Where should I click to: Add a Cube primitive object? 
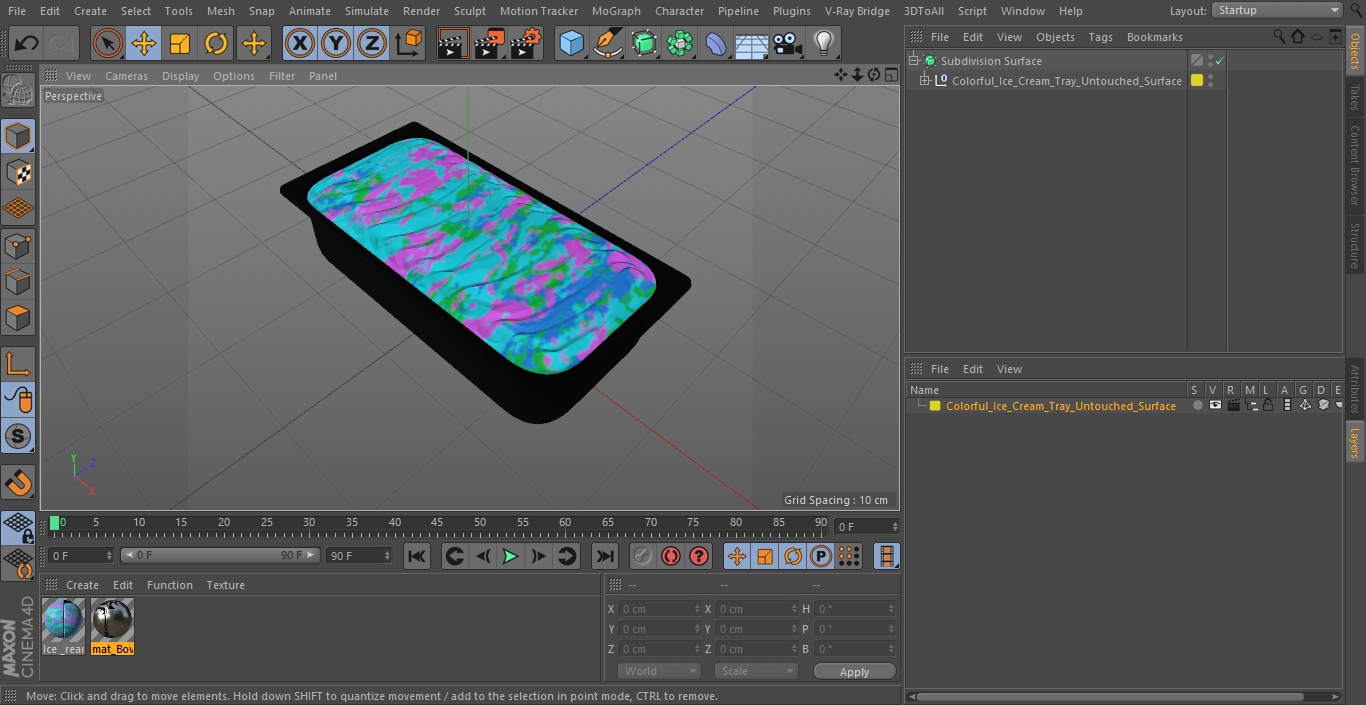(x=571, y=43)
